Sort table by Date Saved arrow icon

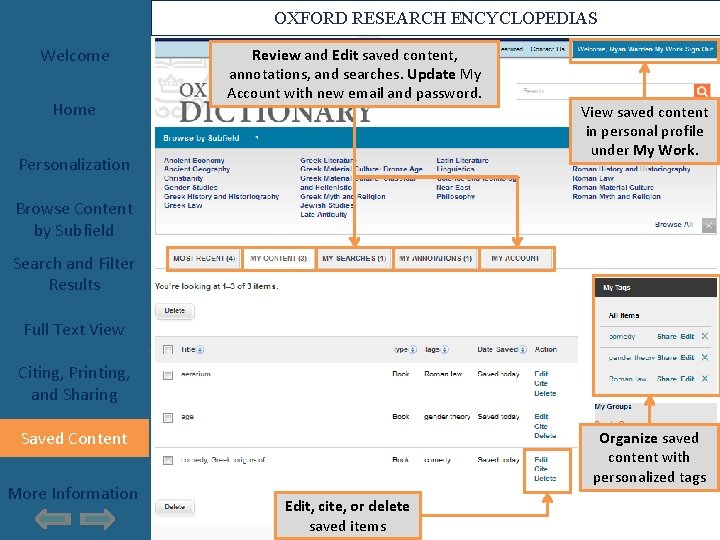click(x=523, y=350)
